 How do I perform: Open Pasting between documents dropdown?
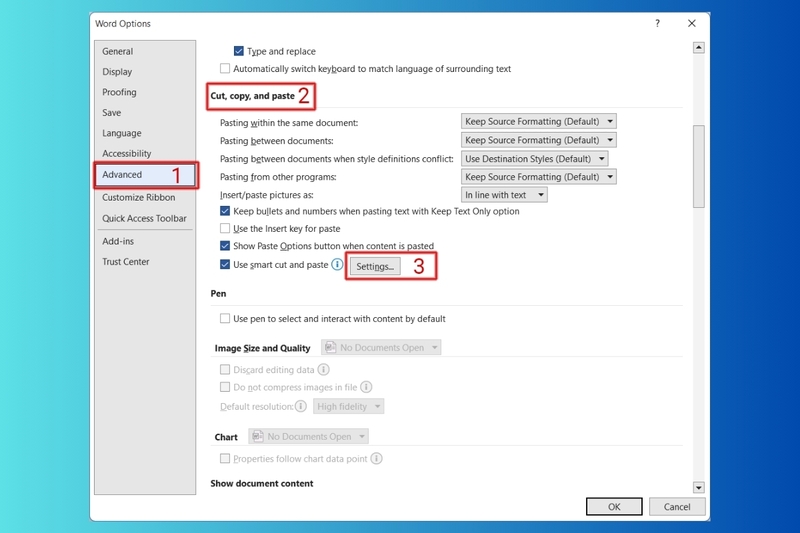pyautogui.click(x=539, y=140)
